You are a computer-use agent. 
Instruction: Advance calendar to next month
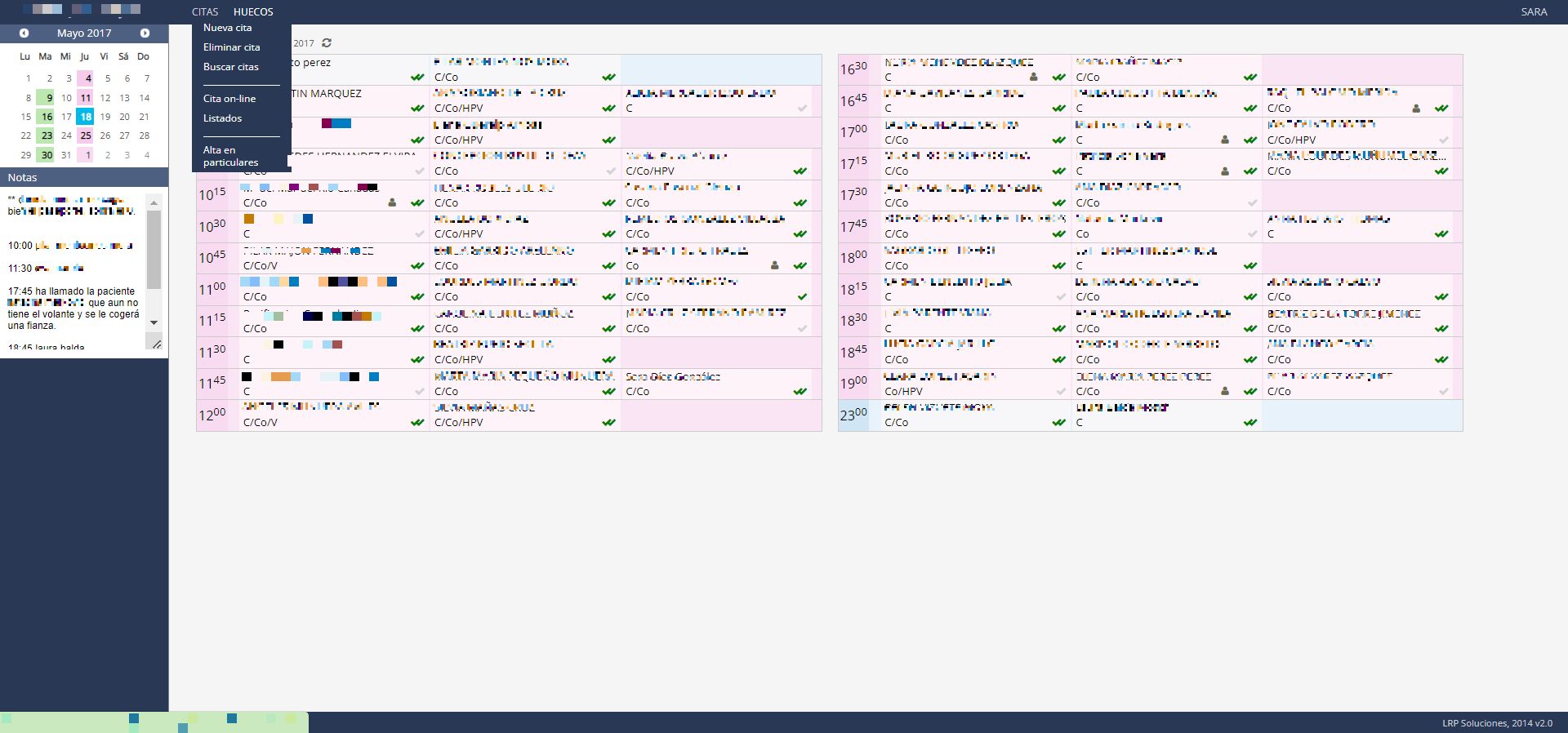[145, 33]
